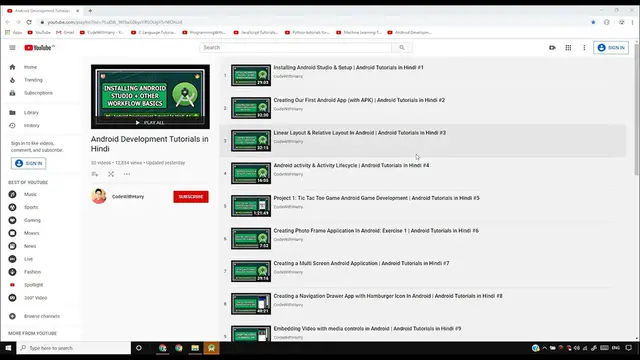Open the Gmail bookmark
This screenshot has width=640, height=360.
click(x=65, y=32)
